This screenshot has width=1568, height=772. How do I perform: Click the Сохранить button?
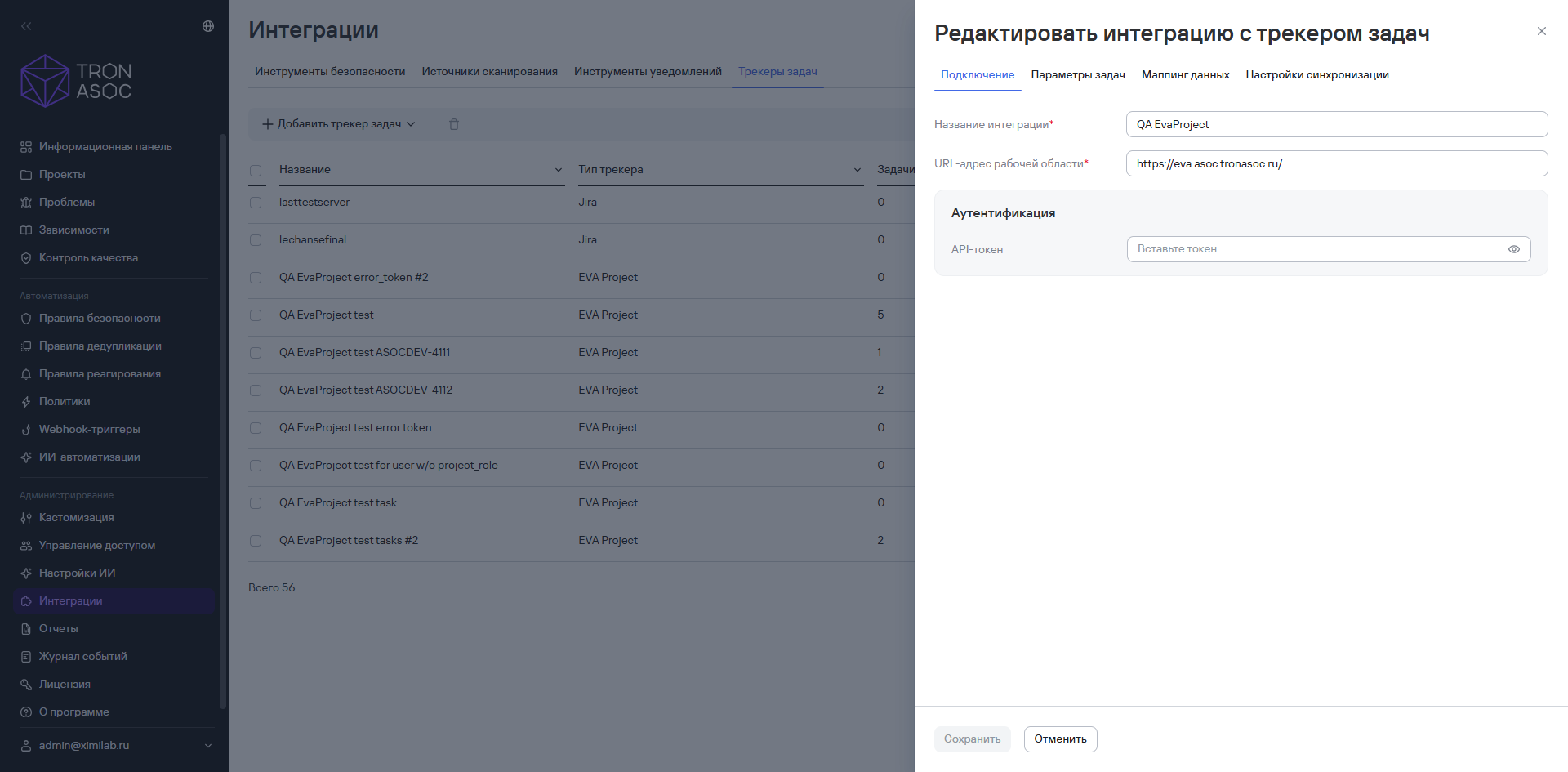click(x=973, y=739)
